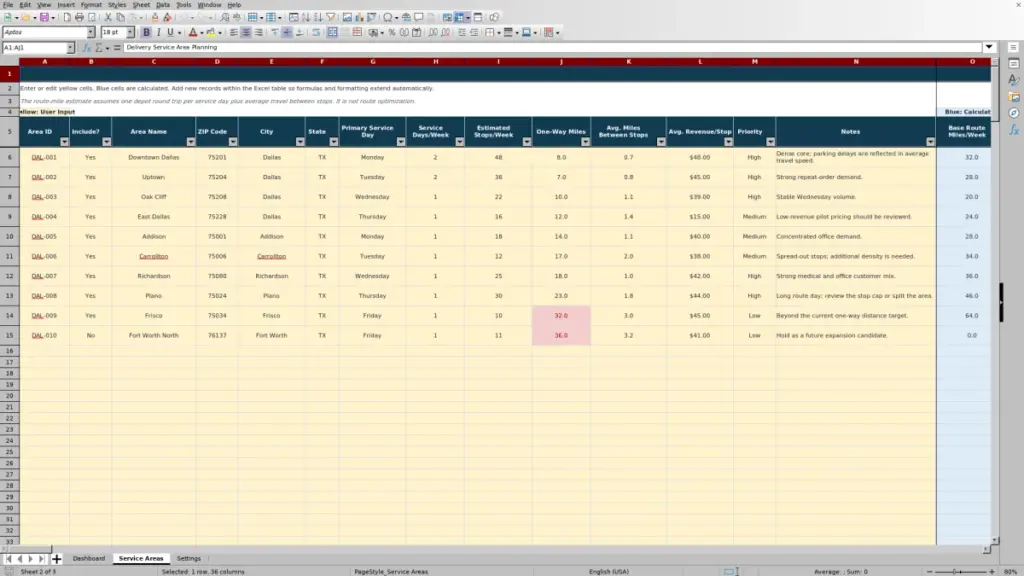Click the Formula equals sign icon

(117, 48)
